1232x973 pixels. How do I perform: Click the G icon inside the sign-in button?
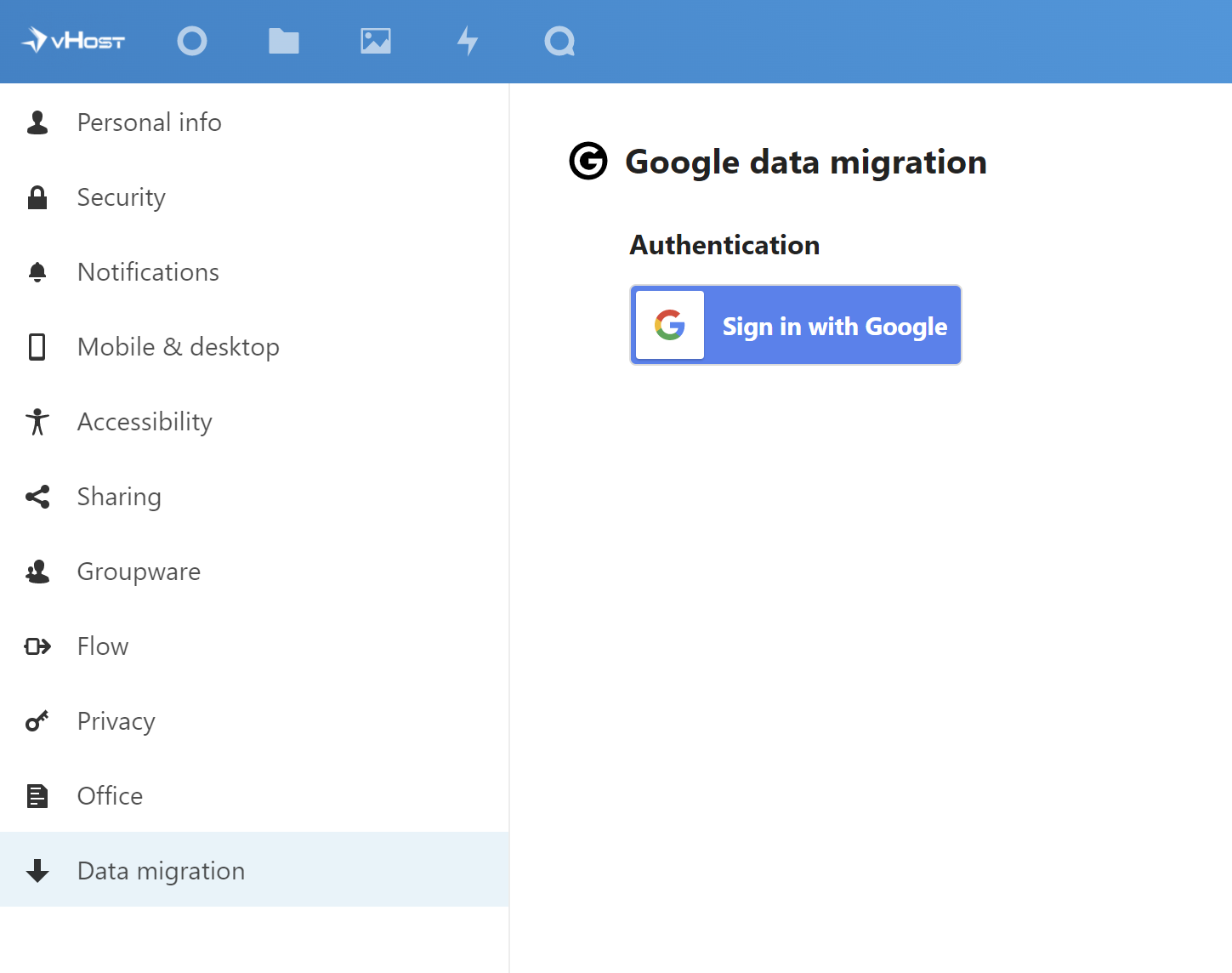coord(668,324)
